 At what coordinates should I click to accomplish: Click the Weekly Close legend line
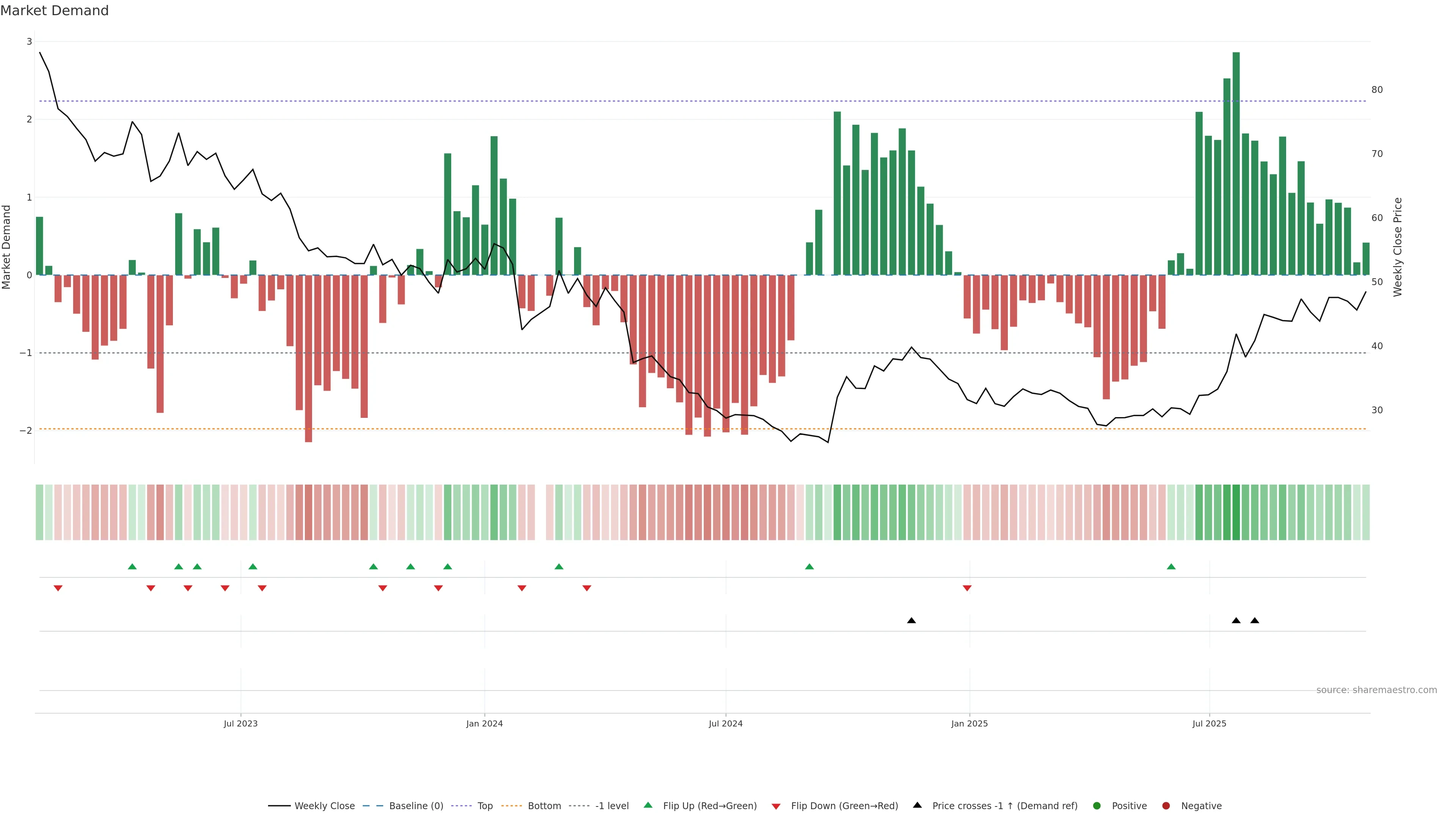[279, 806]
